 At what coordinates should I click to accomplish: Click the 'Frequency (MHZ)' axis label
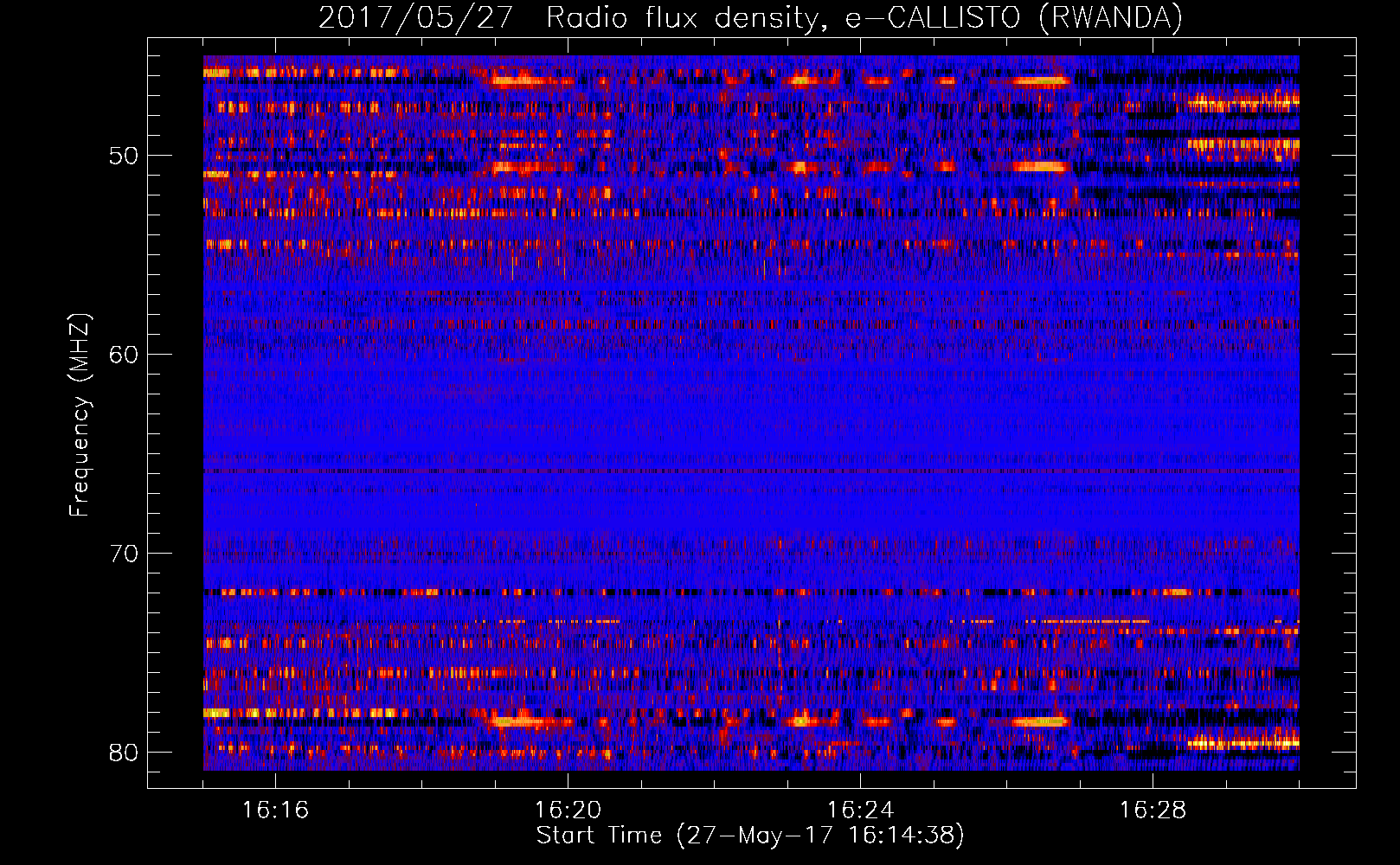(80, 415)
